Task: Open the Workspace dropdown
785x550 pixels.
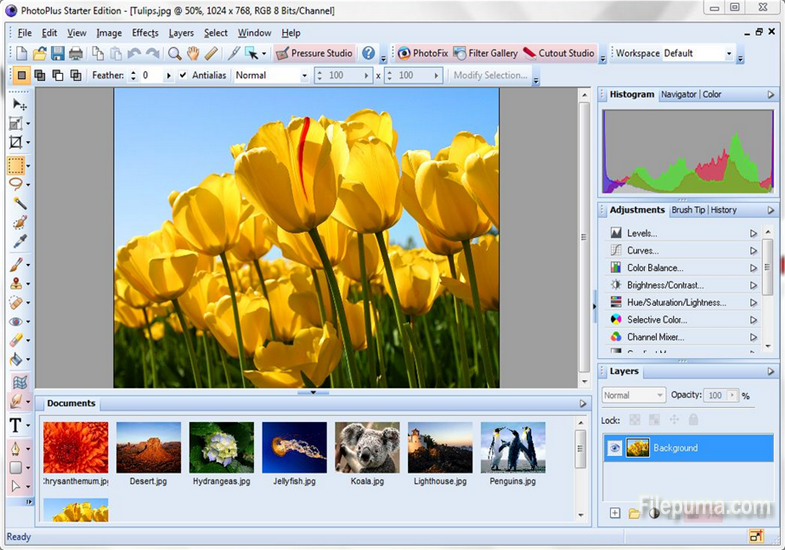Action: [x=727, y=53]
